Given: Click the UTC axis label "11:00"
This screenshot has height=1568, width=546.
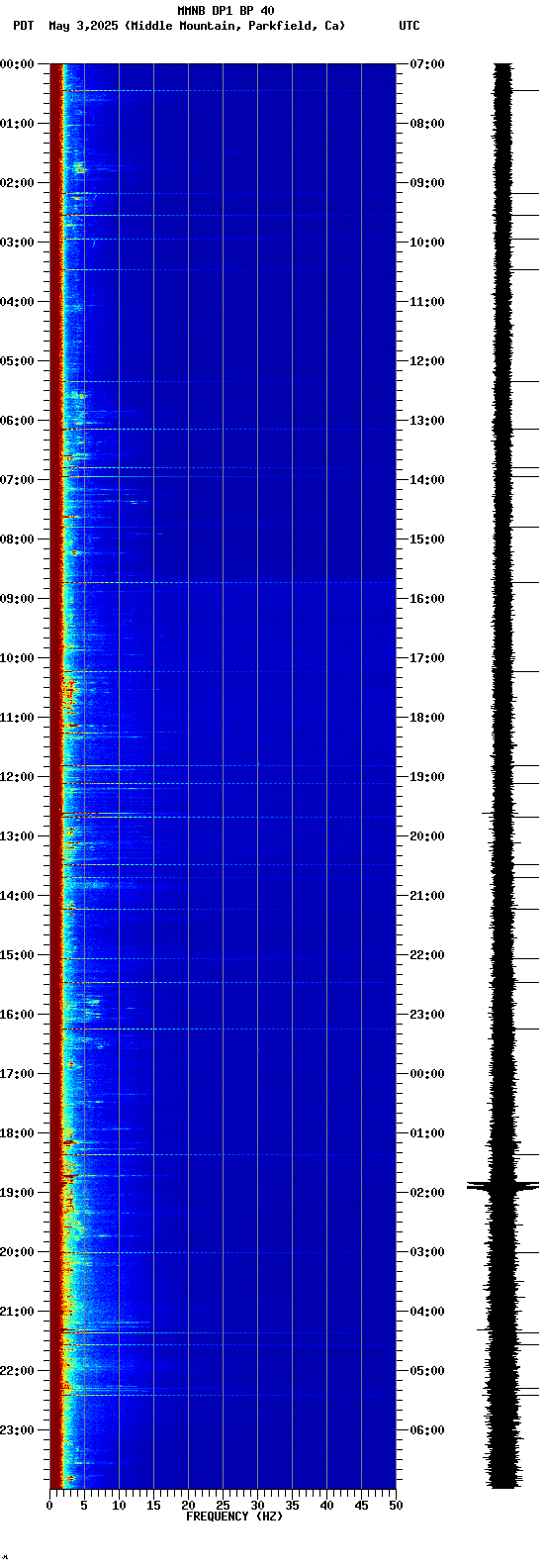Looking at the screenshot, I should pyautogui.click(x=426, y=302).
